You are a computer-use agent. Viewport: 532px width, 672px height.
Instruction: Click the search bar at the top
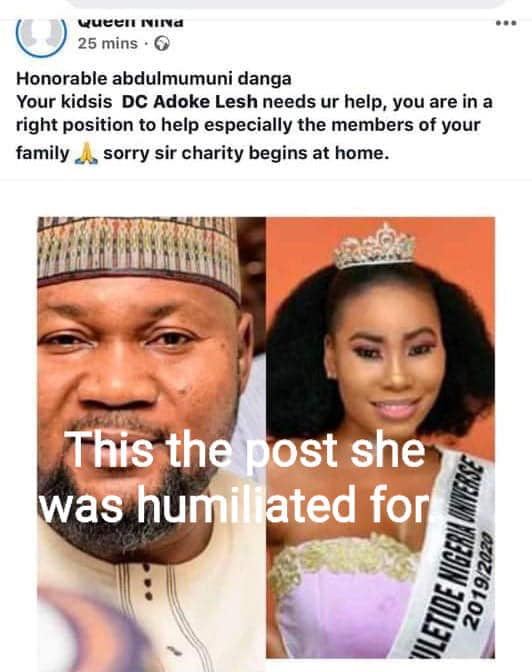click(287, 4)
